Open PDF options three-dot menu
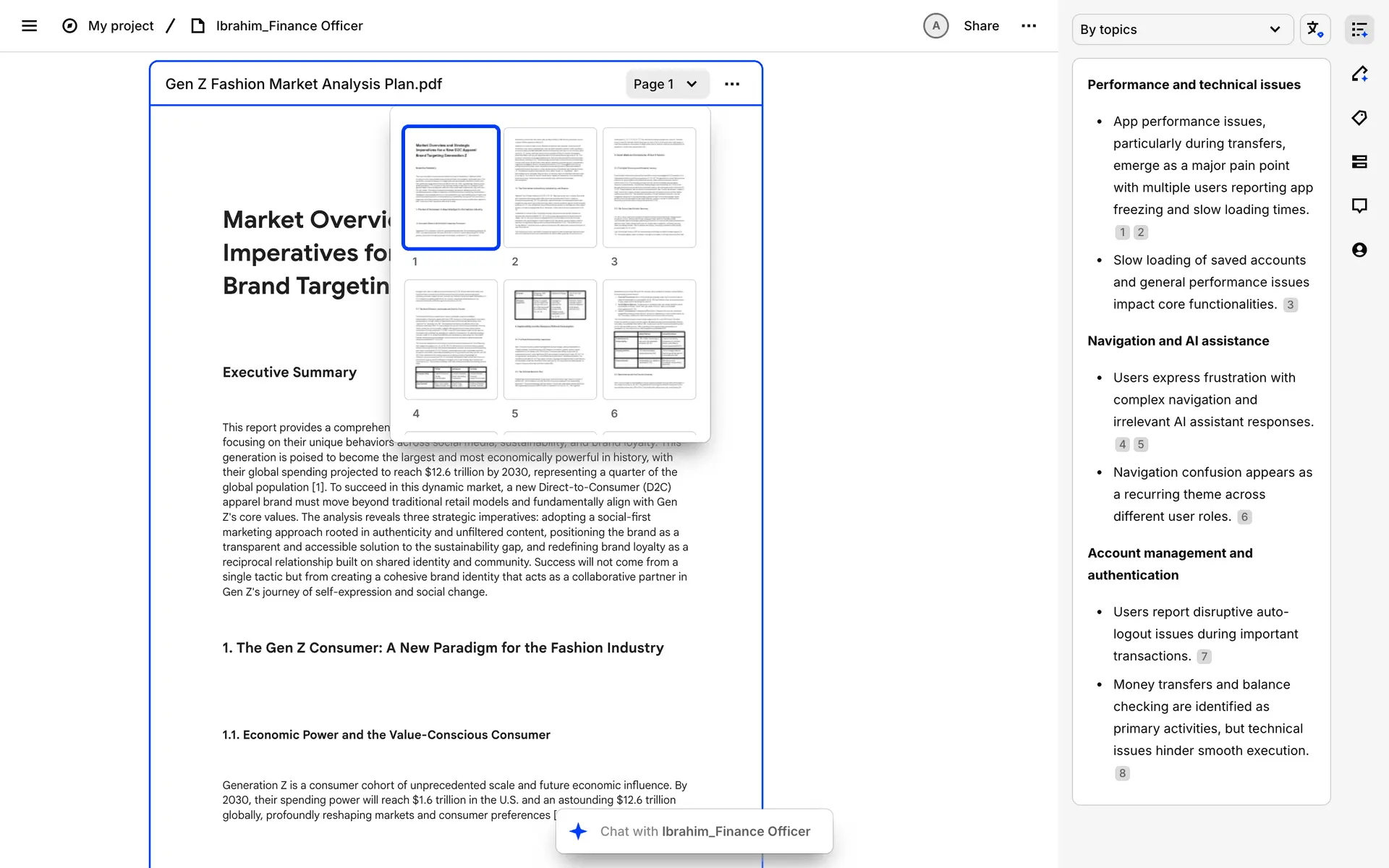This screenshot has height=868, width=1389. tap(732, 84)
